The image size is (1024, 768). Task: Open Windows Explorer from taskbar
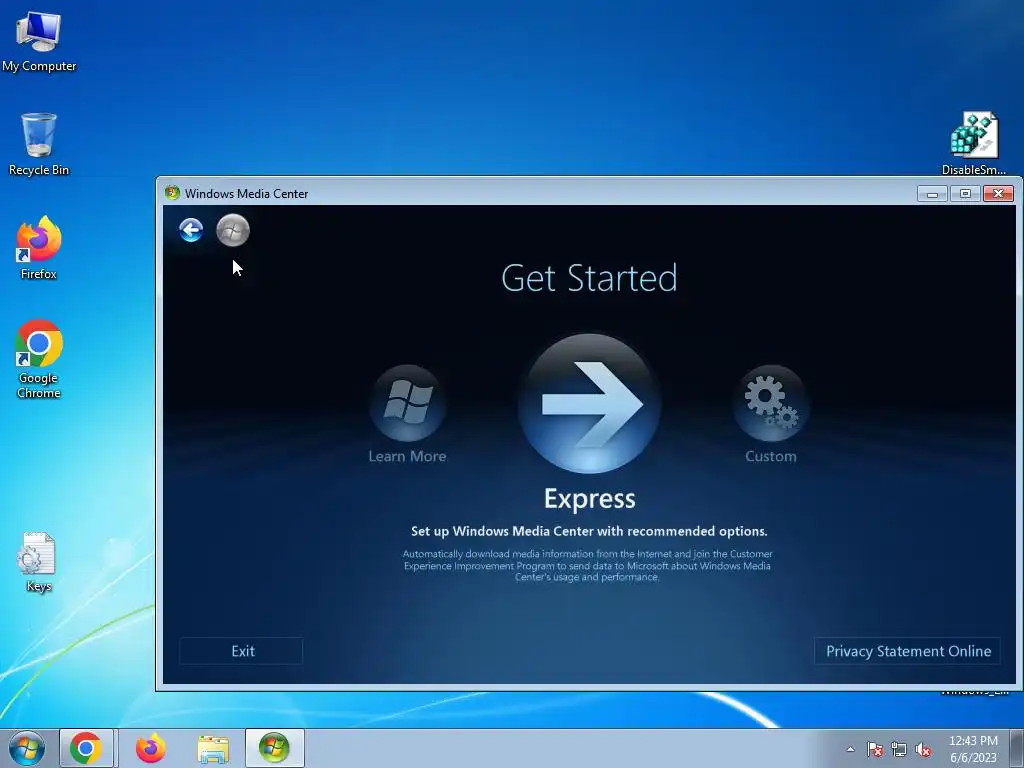click(x=213, y=749)
